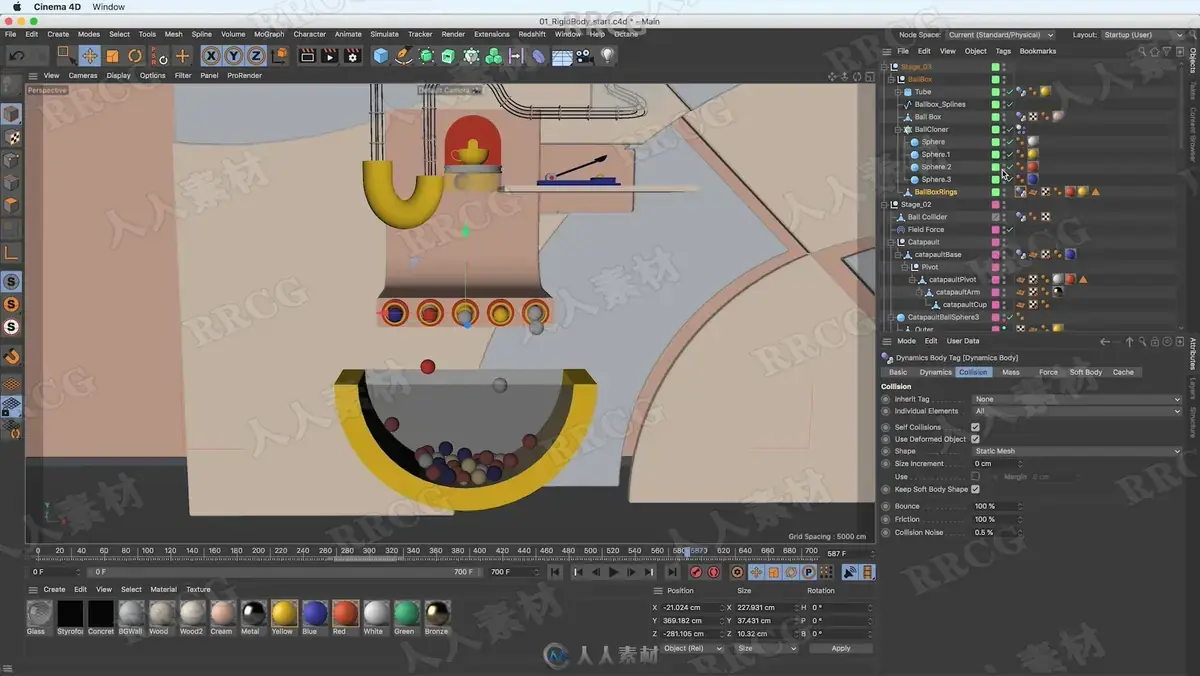
Task: Toggle Self Collisions checkbox
Action: pos(975,427)
